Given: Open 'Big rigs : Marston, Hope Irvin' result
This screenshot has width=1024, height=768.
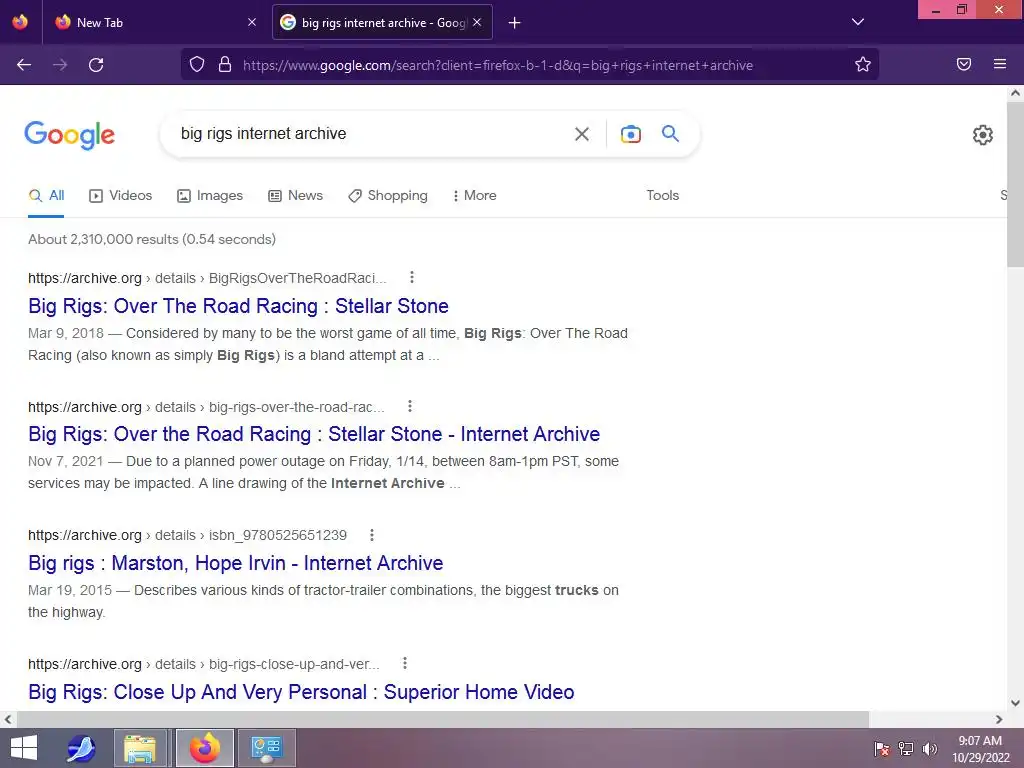Looking at the screenshot, I should point(236,563).
